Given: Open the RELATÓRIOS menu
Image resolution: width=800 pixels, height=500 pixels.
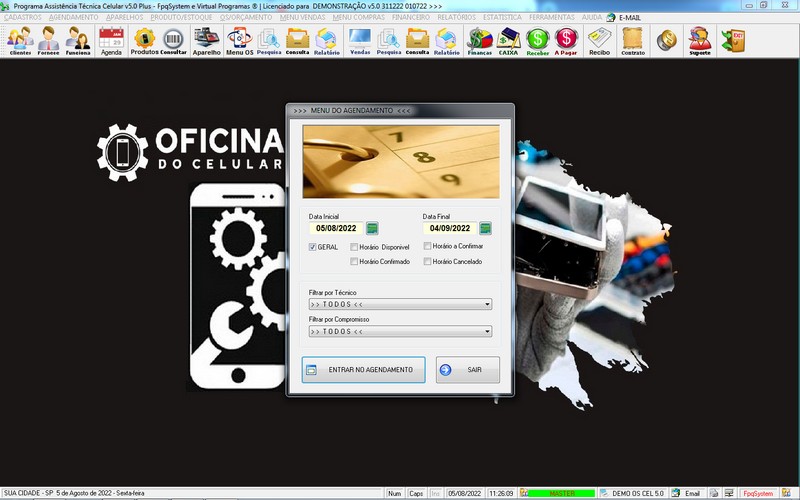Looking at the screenshot, I should pos(457,17).
